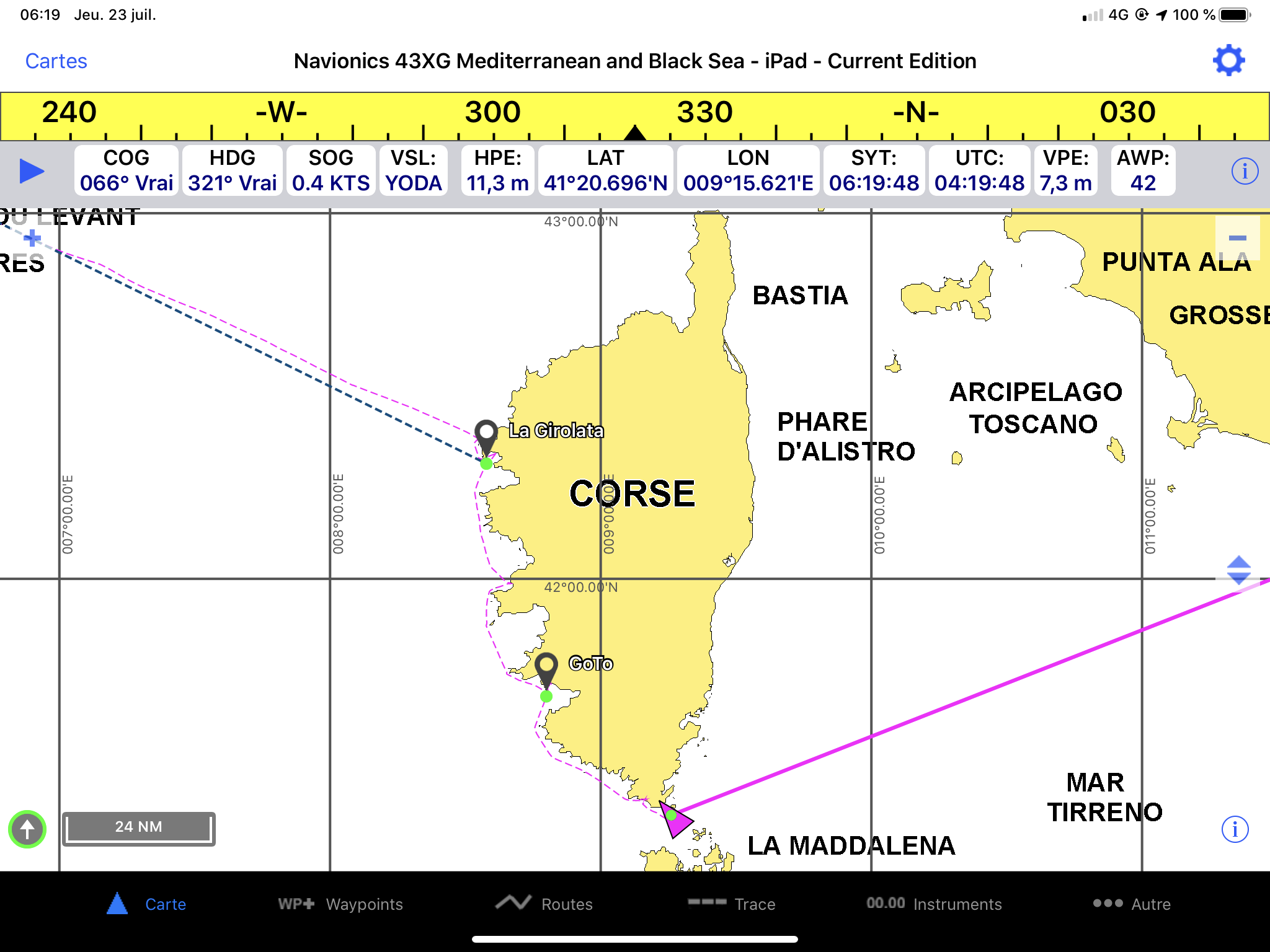Zoom out with the minus button
The image size is (1270, 952).
click(x=1237, y=238)
